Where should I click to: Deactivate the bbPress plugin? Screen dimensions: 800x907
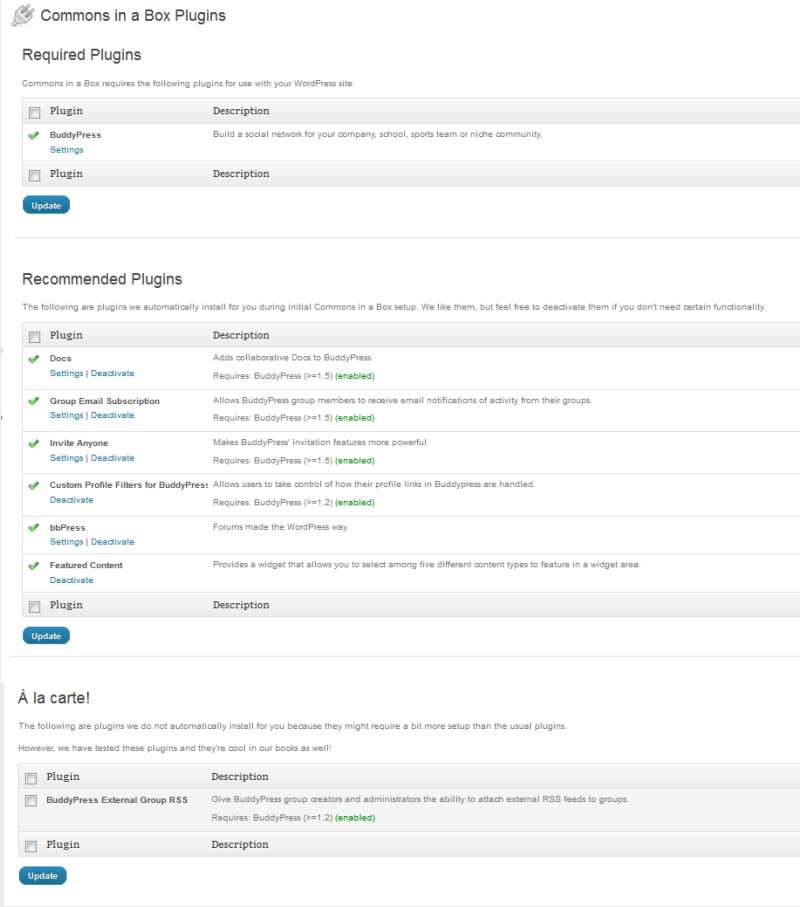[113, 542]
